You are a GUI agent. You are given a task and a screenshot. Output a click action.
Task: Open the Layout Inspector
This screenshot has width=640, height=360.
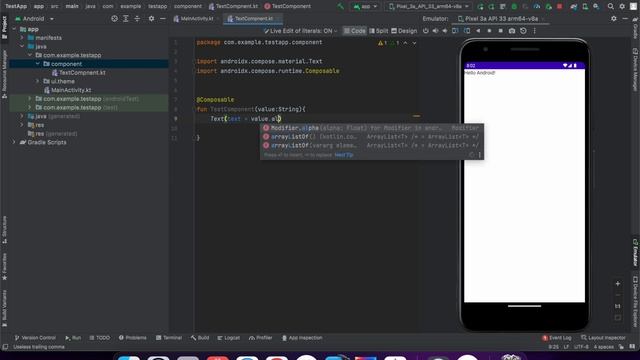pos(603,338)
